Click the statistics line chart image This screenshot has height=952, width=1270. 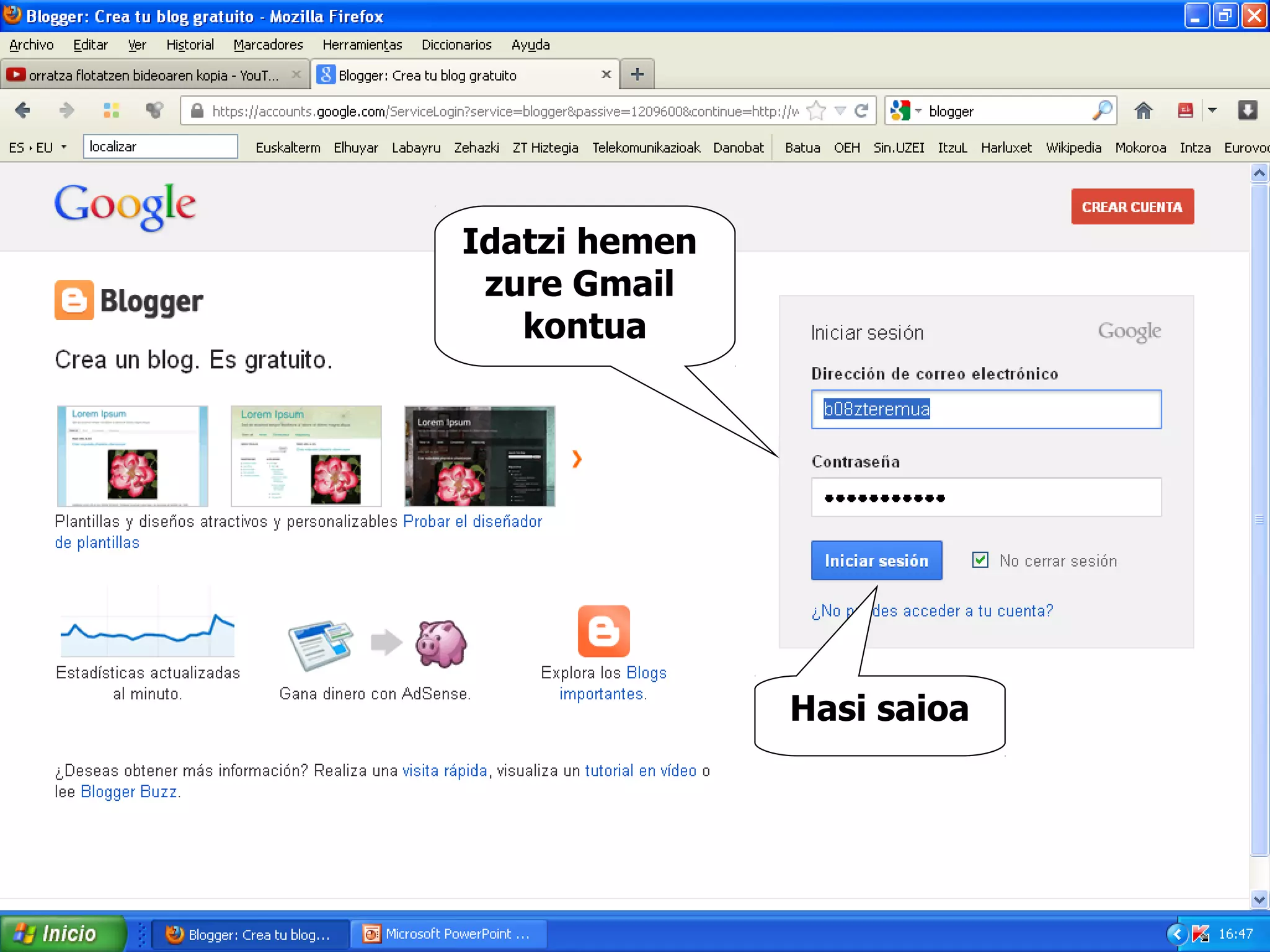[148, 622]
